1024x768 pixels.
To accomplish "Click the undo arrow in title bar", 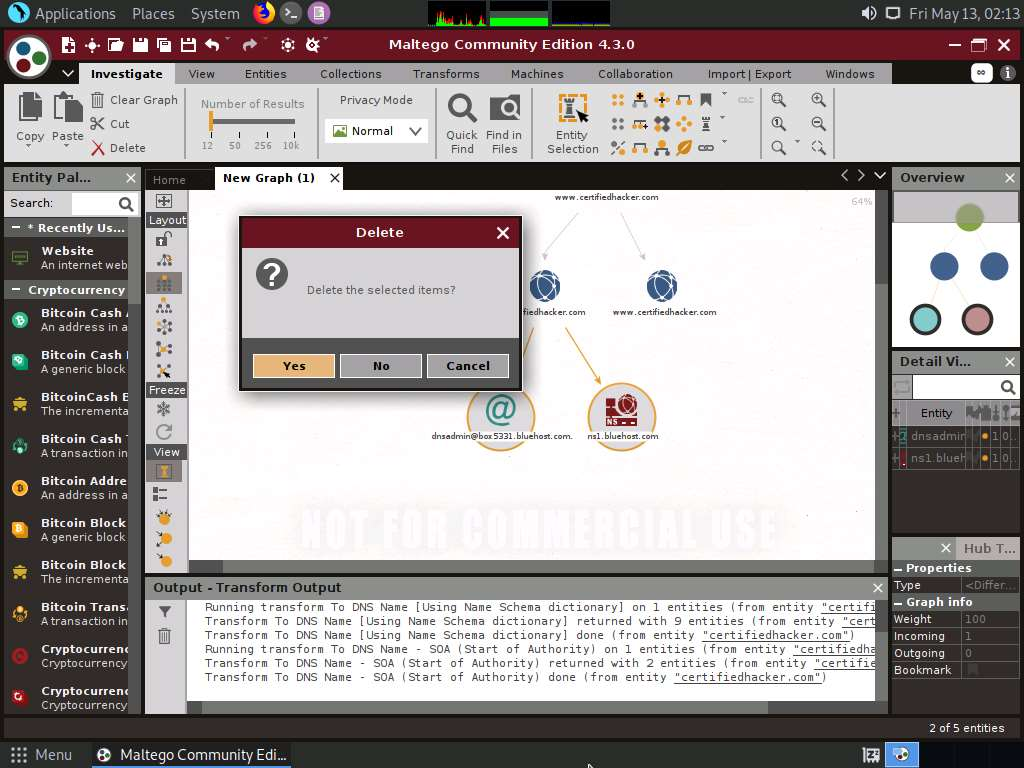I will point(212,44).
